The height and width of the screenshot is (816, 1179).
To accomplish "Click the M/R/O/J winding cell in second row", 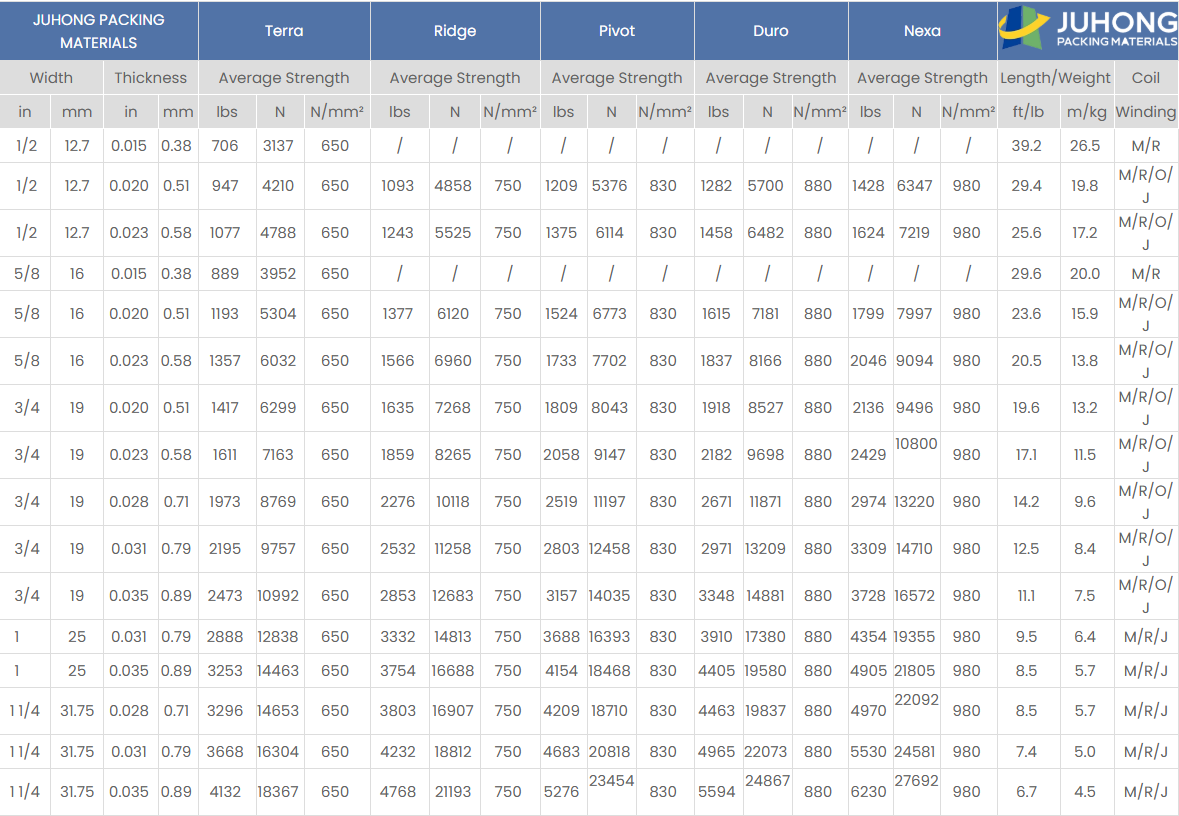I will click(x=1146, y=186).
